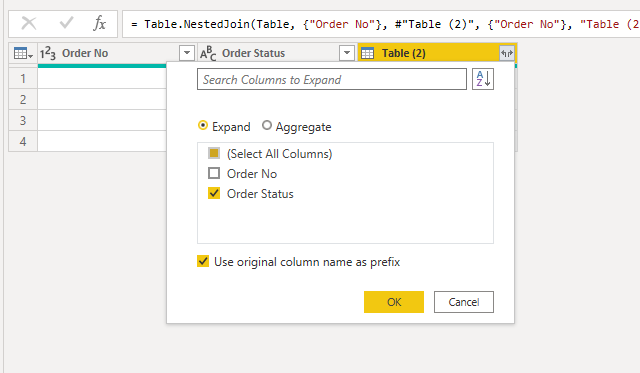Click the 123 data type icon on Order No
Image resolution: width=640 pixels, height=373 pixels.
tap(47, 53)
